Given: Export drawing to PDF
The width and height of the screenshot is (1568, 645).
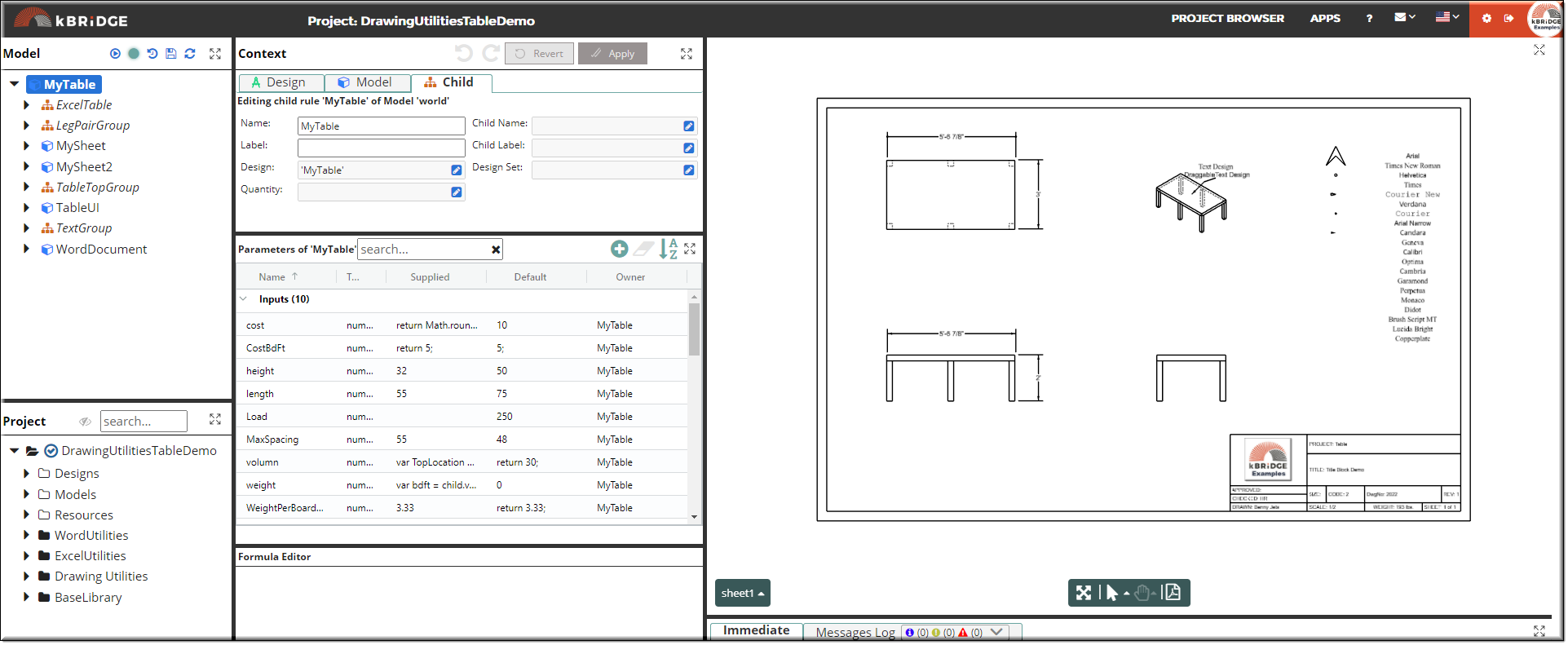Looking at the screenshot, I should (1173, 593).
